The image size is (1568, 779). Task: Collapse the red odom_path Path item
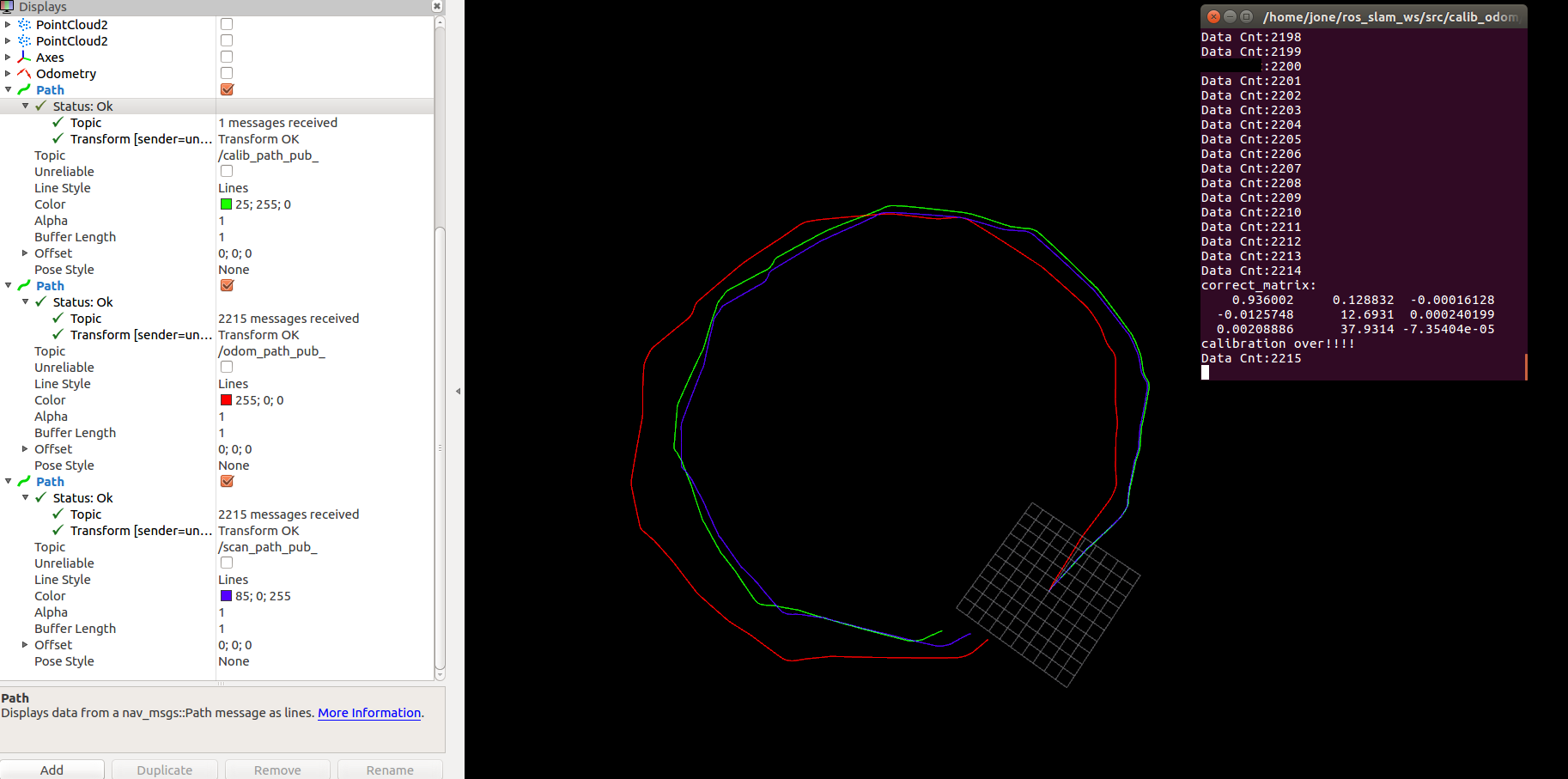[x=8, y=286]
